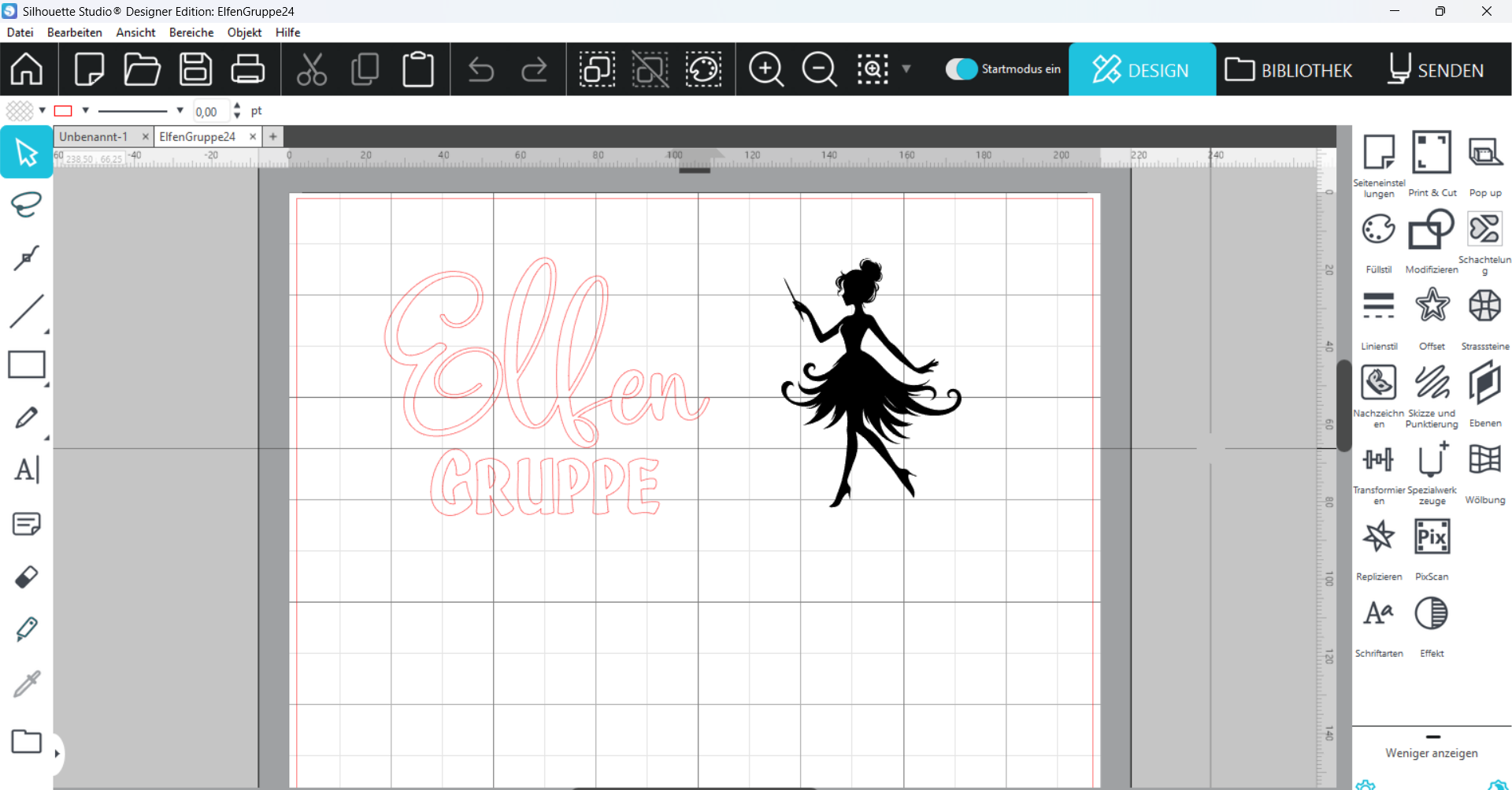Toggle the Startmodus switch

[962, 69]
